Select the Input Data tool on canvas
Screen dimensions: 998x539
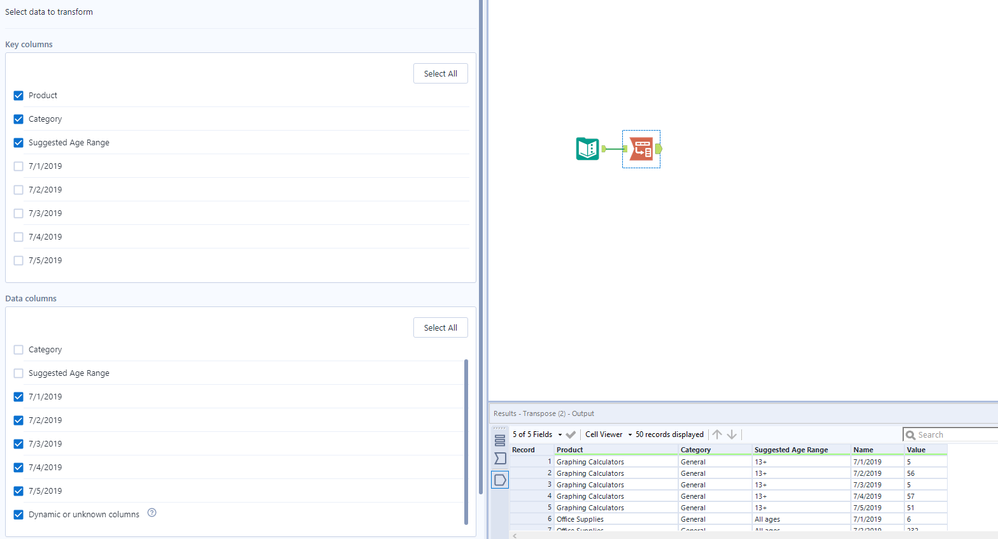587,149
